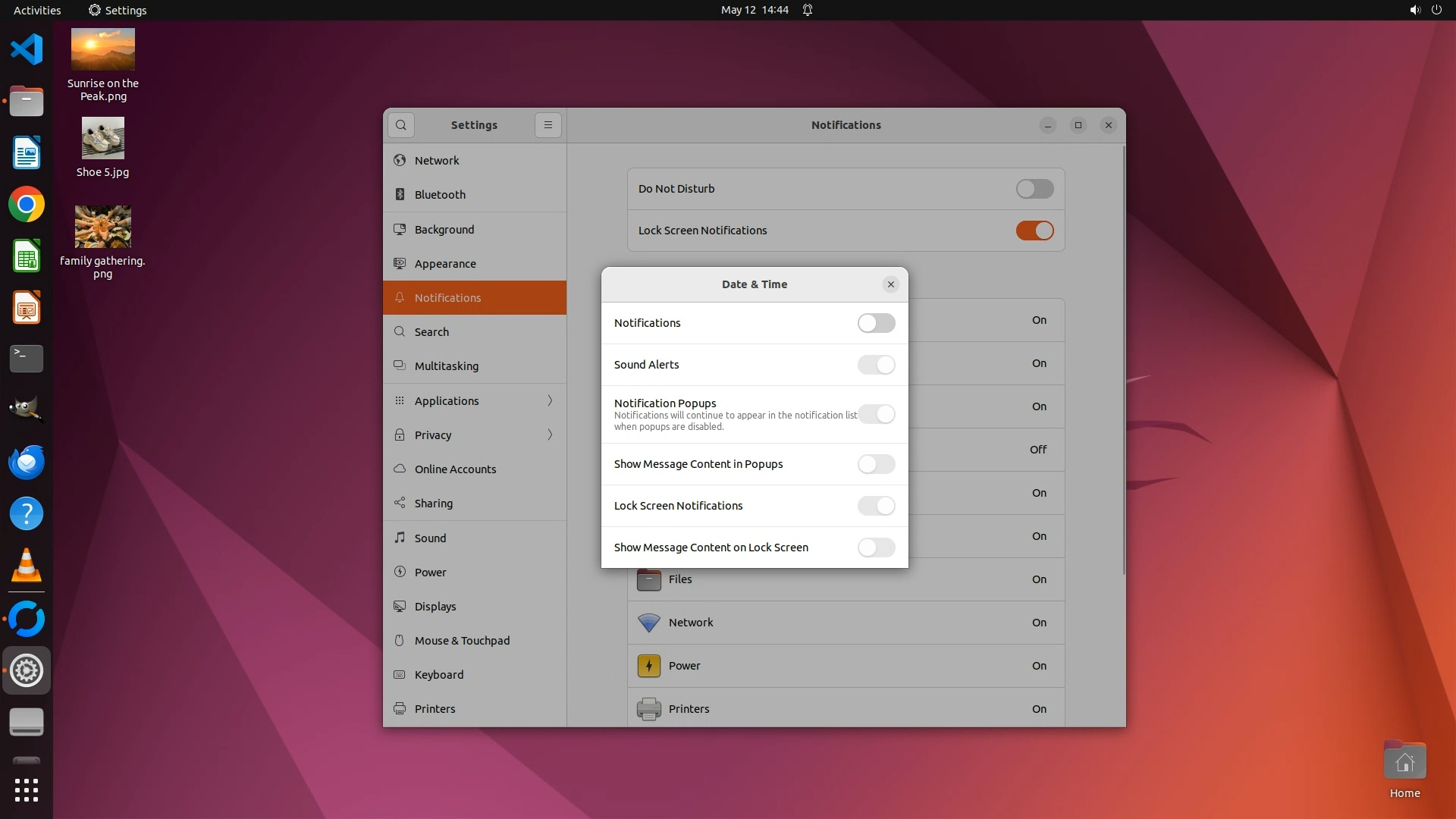Expand the Privacy sidebar entry chevron

coord(550,435)
